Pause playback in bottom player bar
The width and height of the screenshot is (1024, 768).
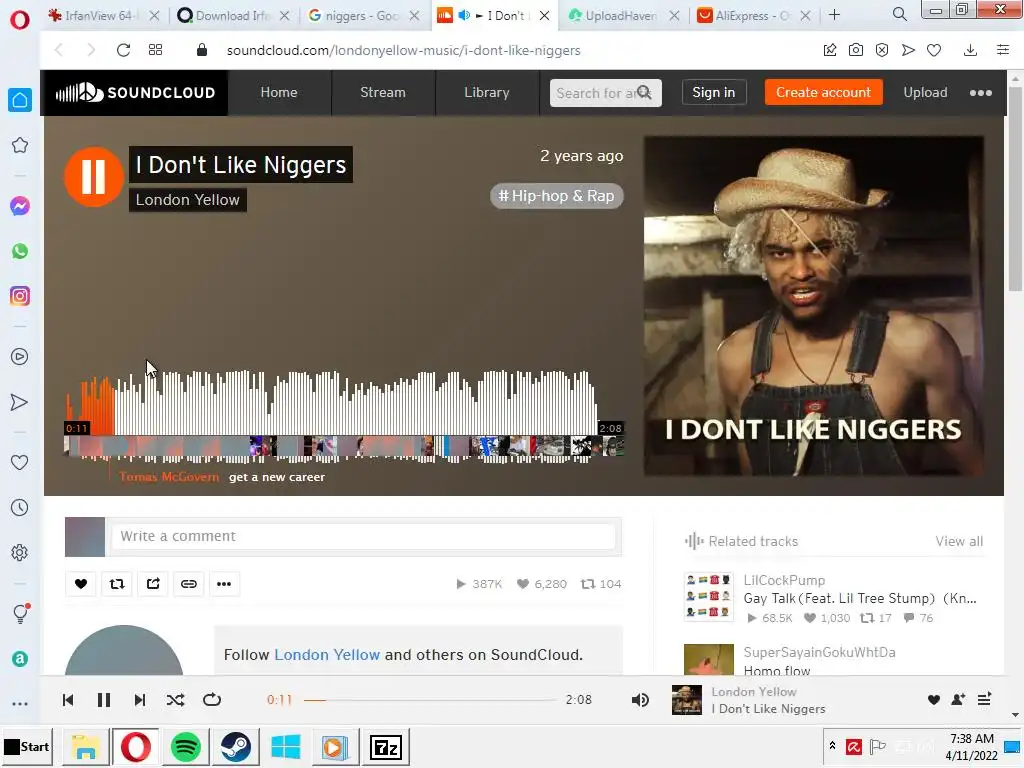[103, 700]
